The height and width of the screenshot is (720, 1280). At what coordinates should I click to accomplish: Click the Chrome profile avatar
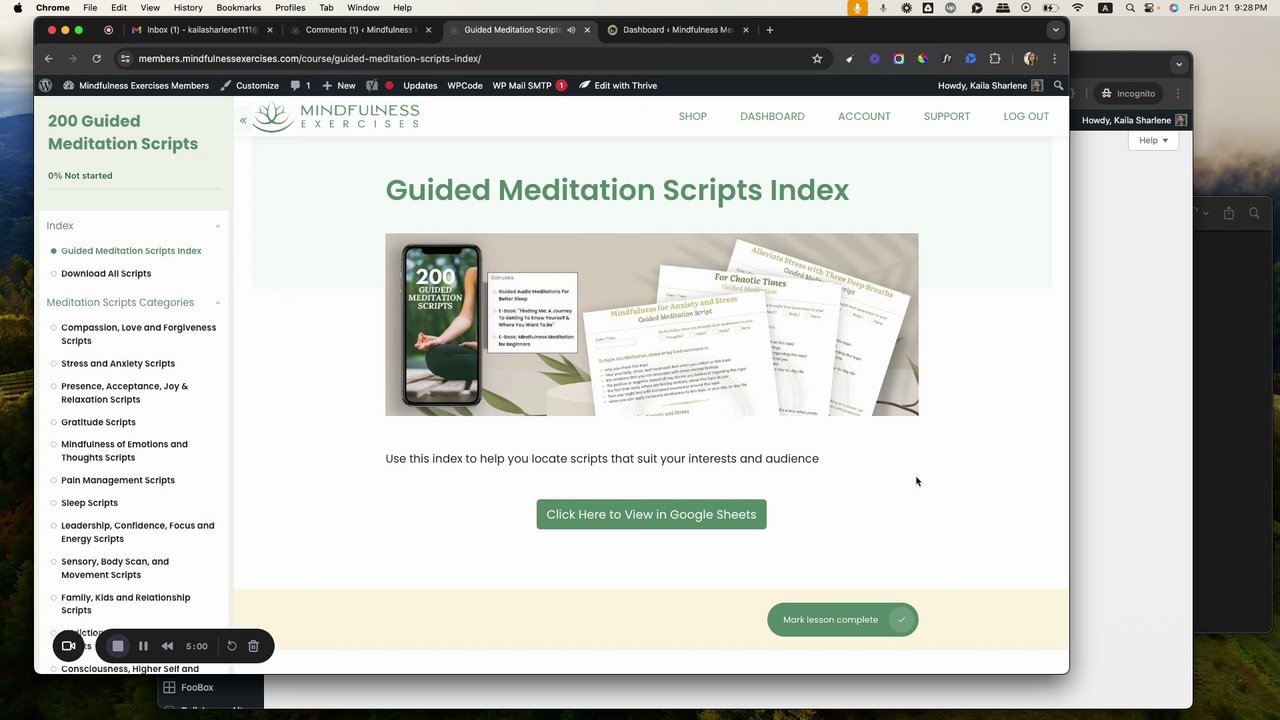click(1030, 59)
